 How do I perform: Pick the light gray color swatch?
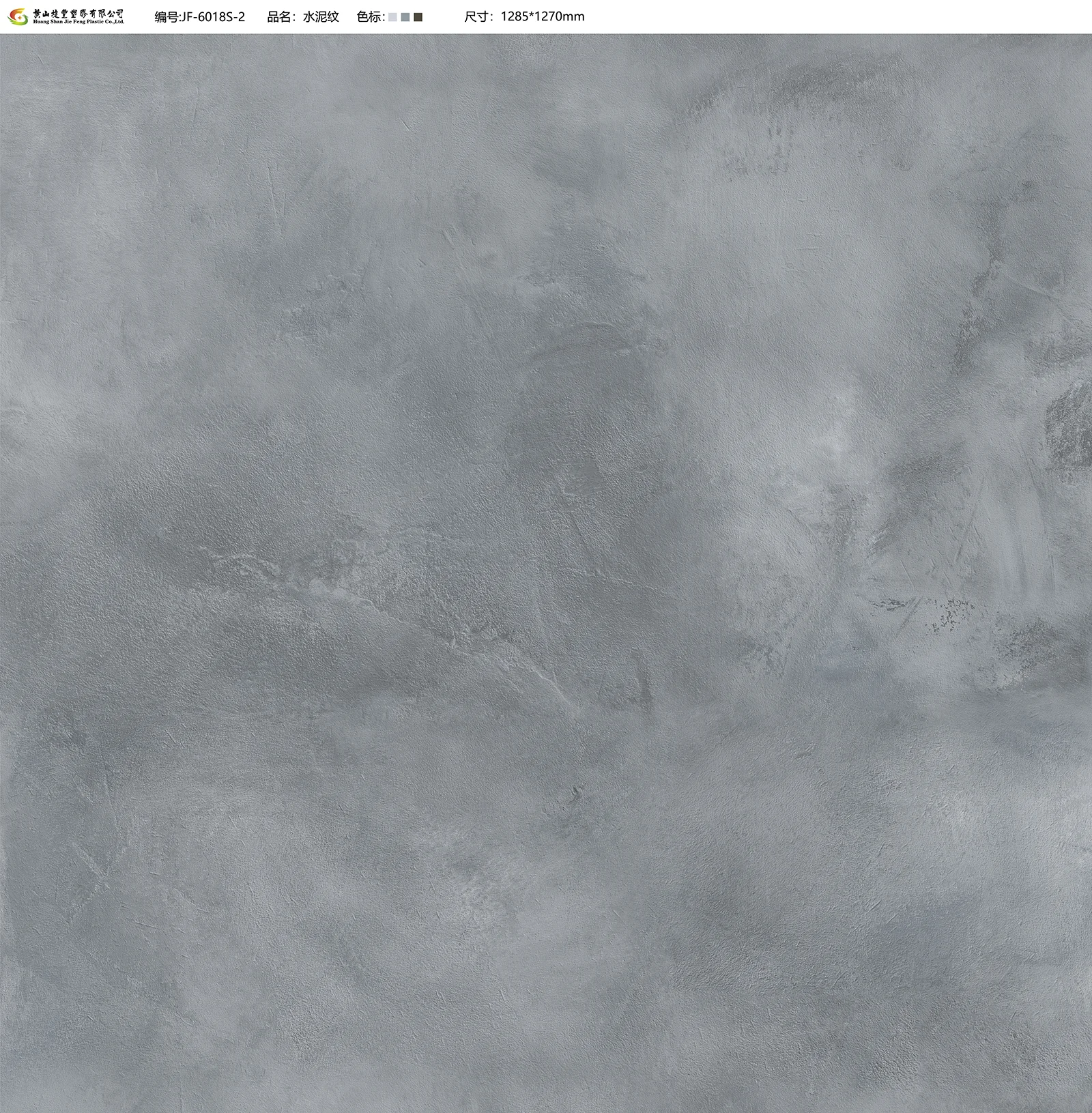click(392, 17)
